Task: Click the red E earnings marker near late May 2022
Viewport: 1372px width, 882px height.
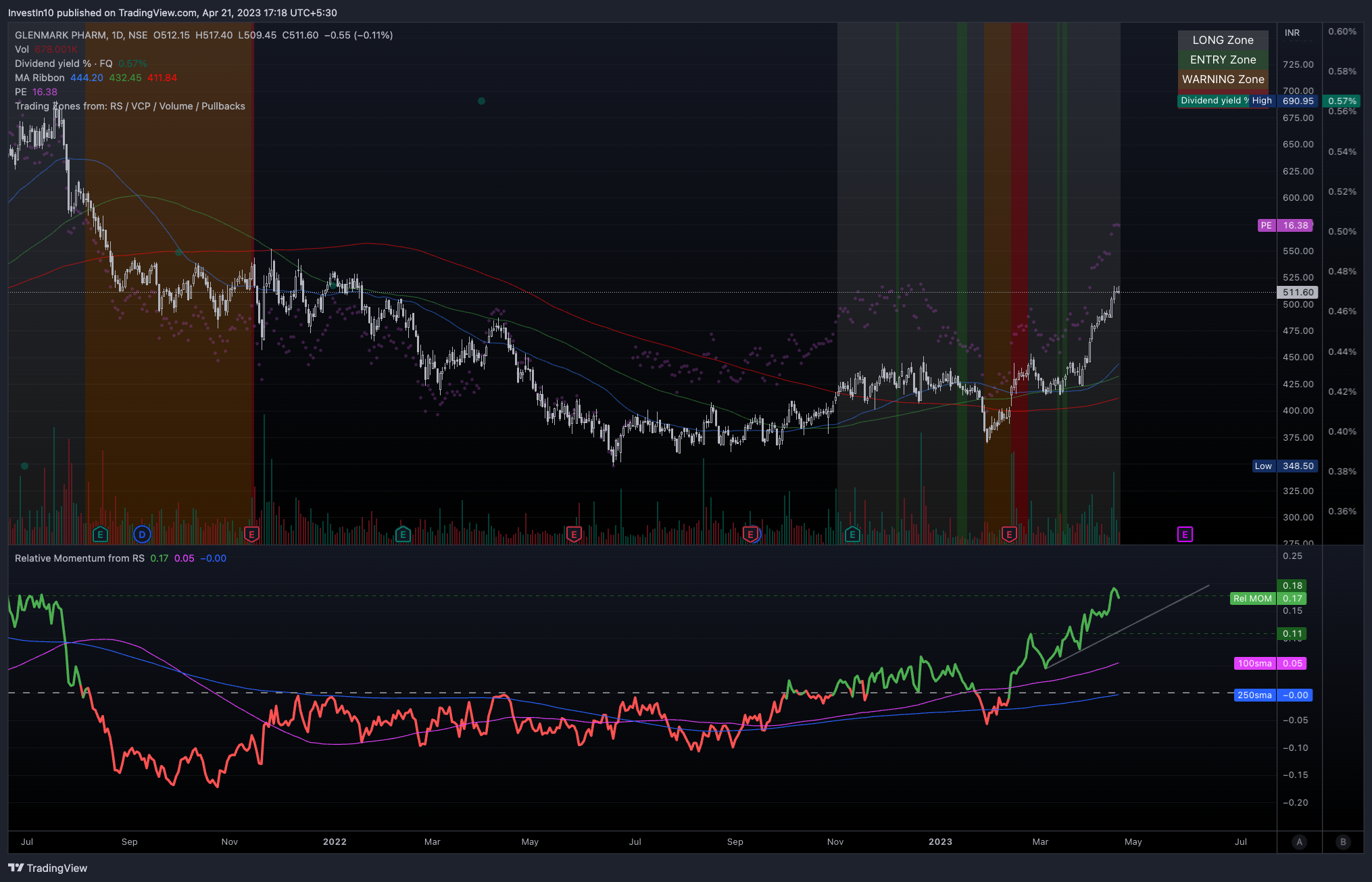Action: pos(574,535)
